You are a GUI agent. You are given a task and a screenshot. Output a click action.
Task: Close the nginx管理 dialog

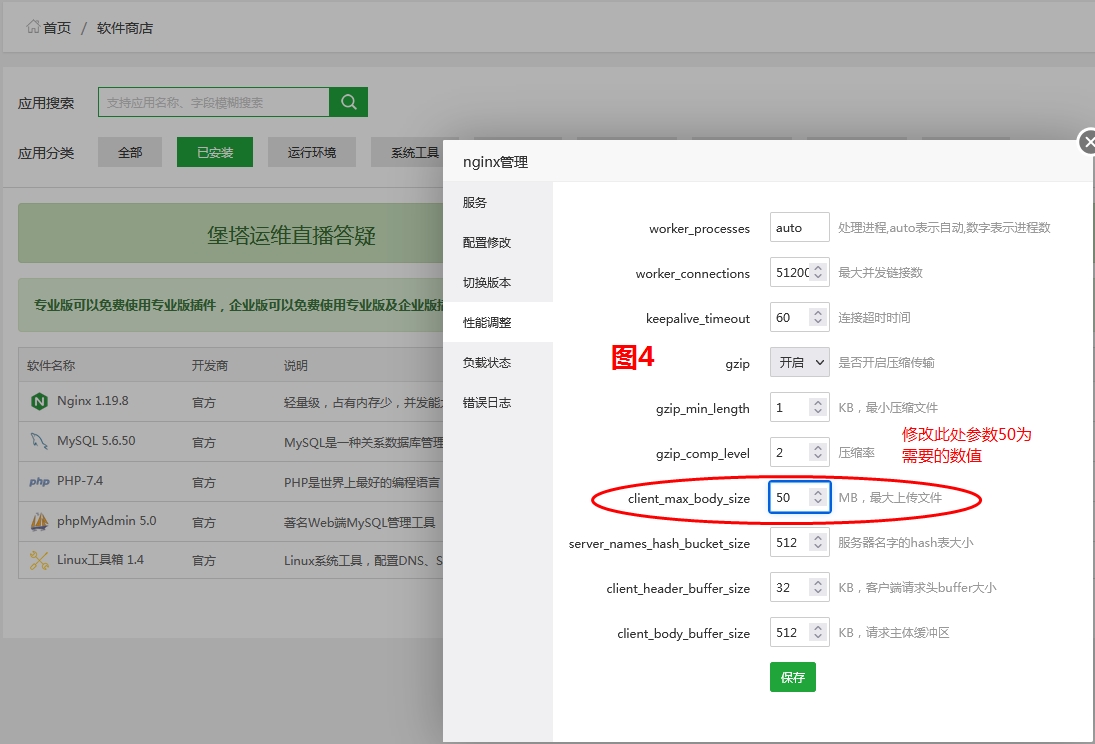[1088, 143]
